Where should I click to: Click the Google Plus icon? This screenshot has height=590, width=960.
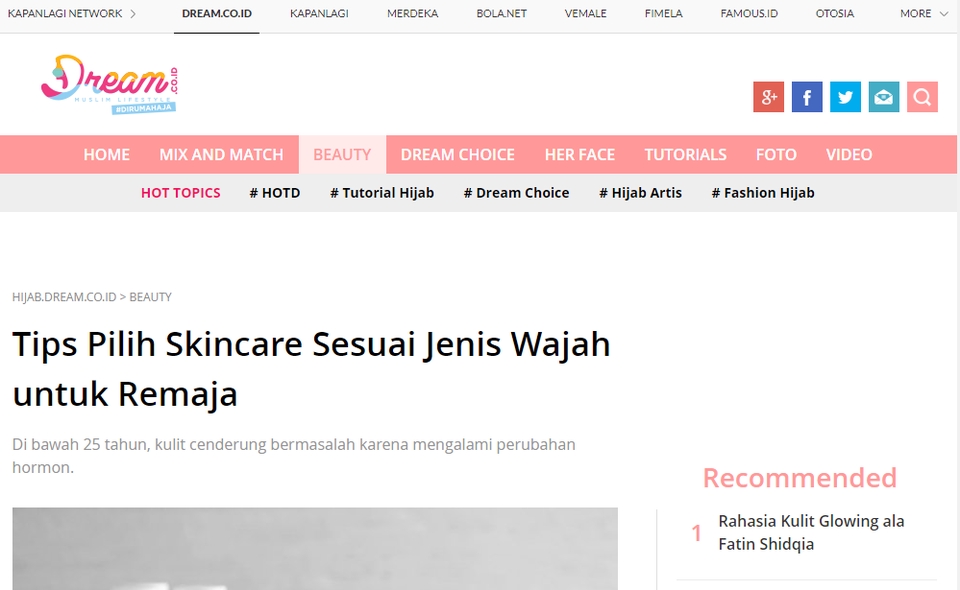[x=768, y=97]
